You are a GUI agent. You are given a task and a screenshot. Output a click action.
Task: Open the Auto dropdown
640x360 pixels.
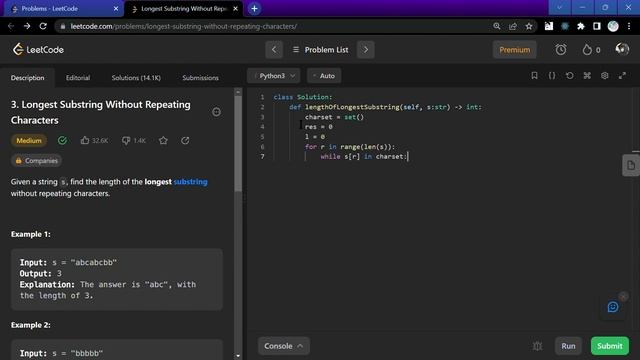(x=324, y=76)
